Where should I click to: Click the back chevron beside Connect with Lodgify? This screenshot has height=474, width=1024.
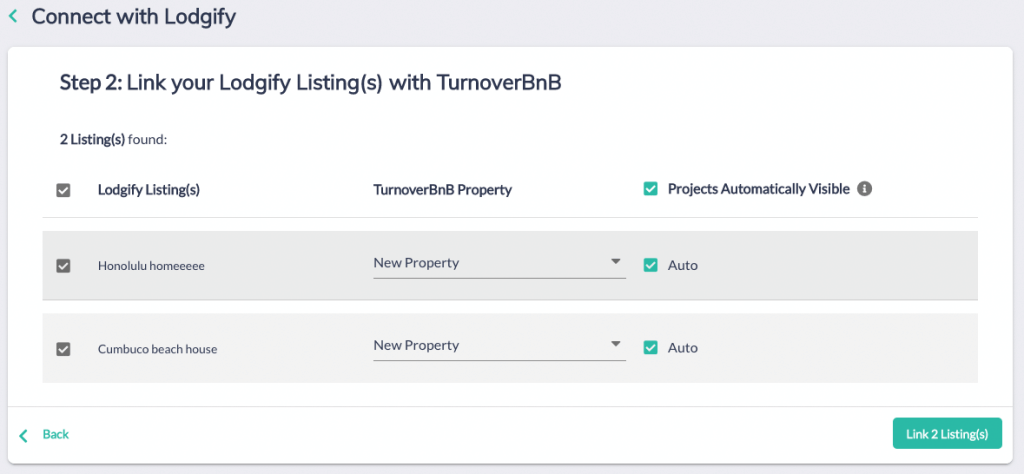pos(13,16)
